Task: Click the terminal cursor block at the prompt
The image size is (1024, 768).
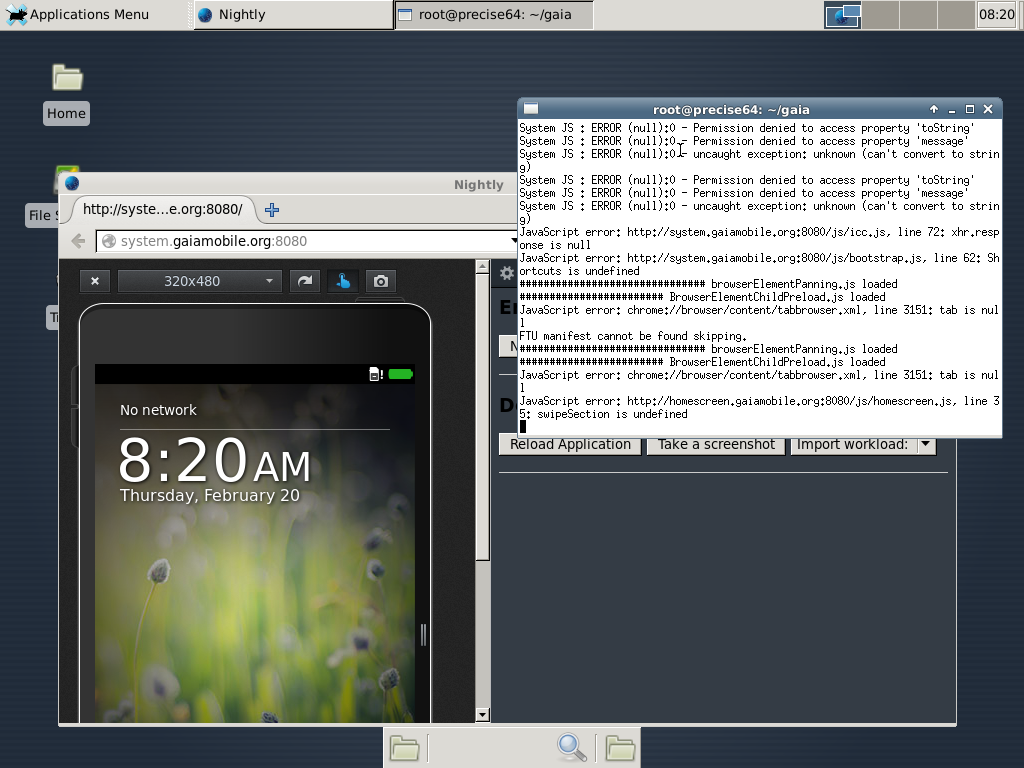Action: tap(522, 427)
